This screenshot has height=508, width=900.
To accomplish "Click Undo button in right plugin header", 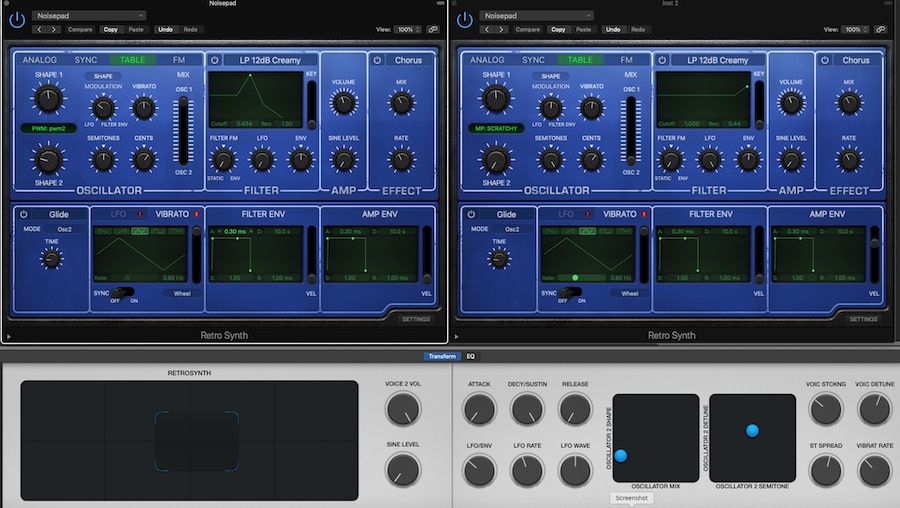I will pos(613,29).
